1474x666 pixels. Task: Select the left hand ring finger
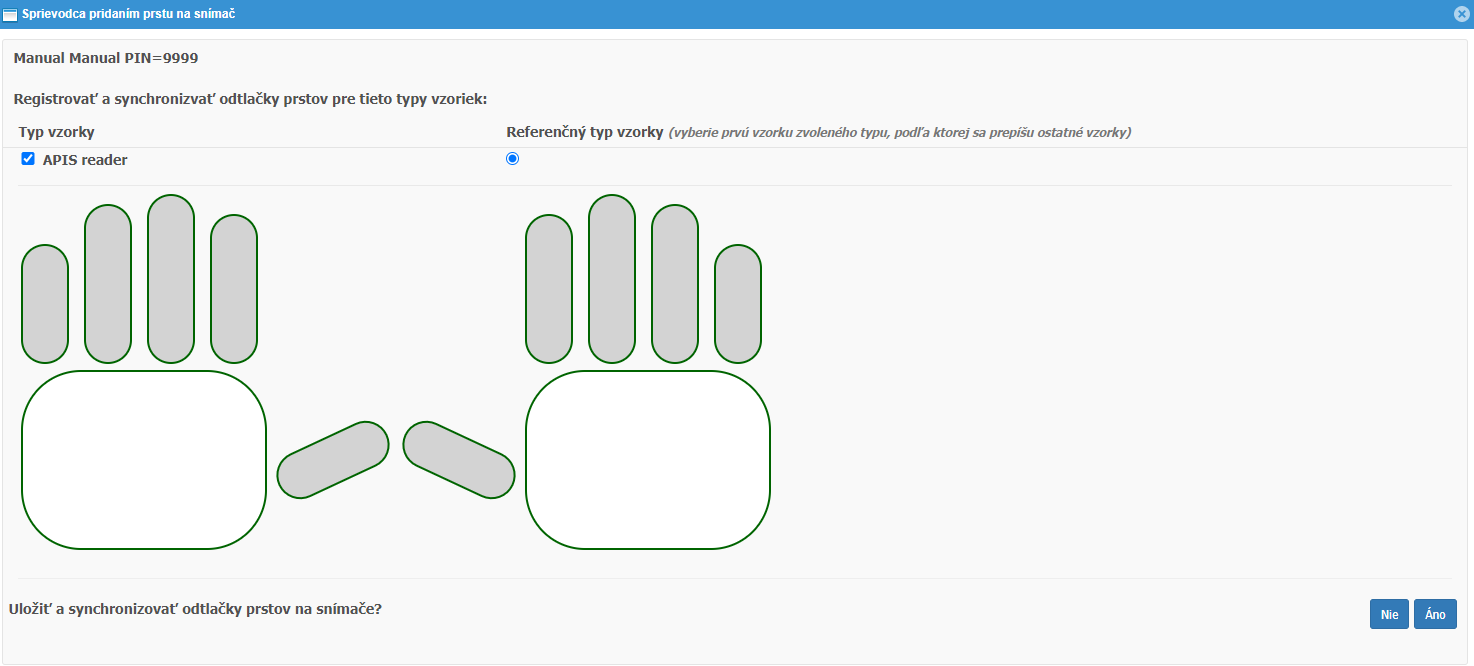108,283
